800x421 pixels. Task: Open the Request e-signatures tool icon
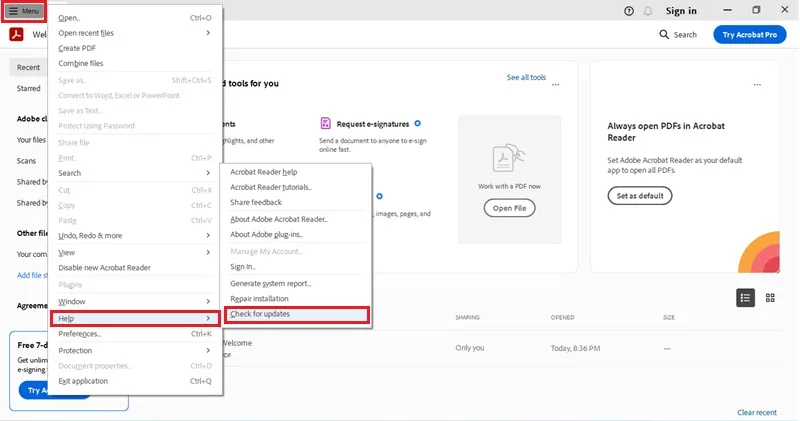(x=325, y=123)
